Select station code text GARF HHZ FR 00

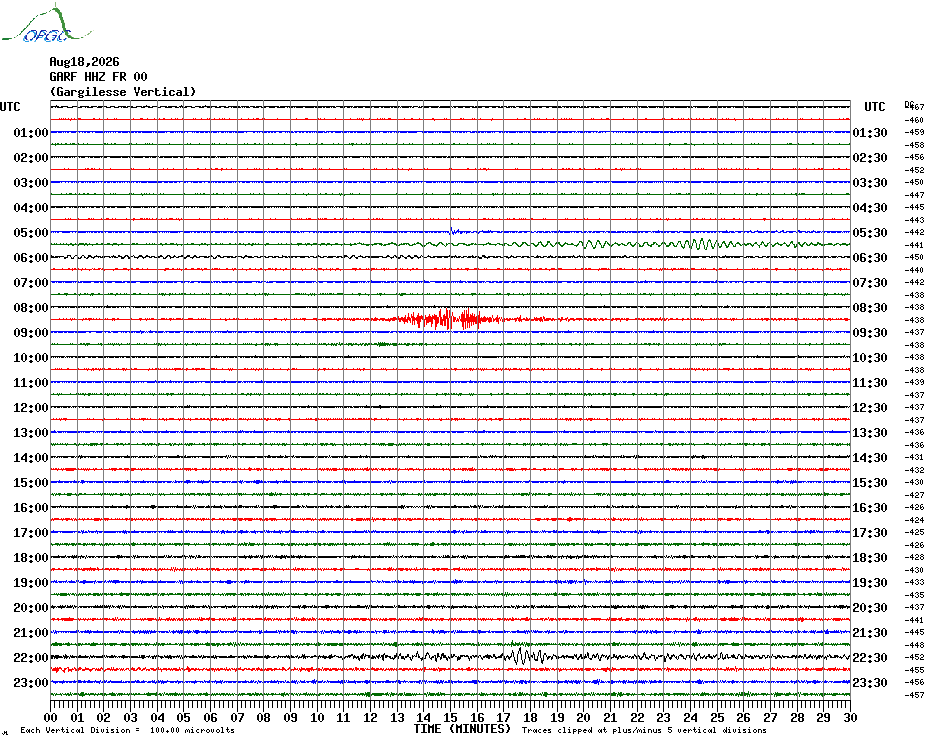(x=98, y=77)
